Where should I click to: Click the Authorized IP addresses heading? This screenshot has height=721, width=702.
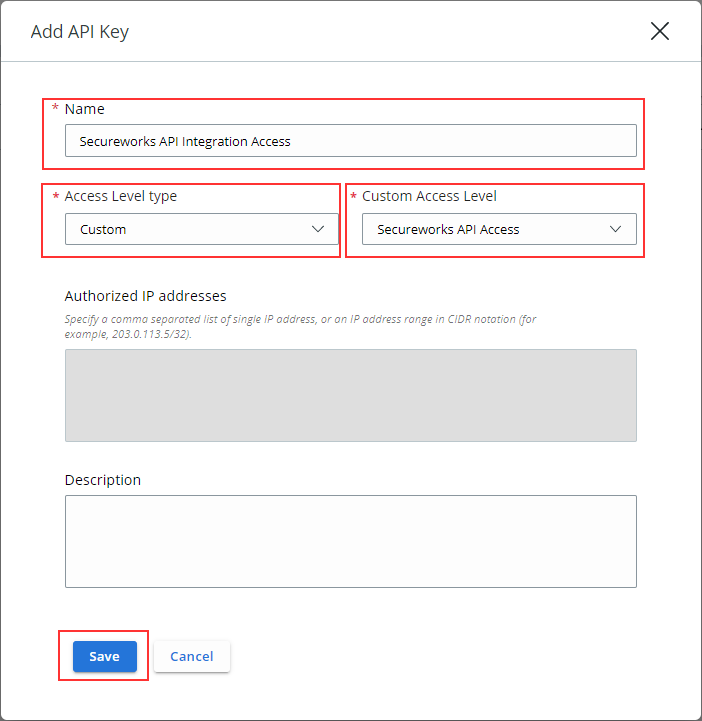click(x=145, y=296)
